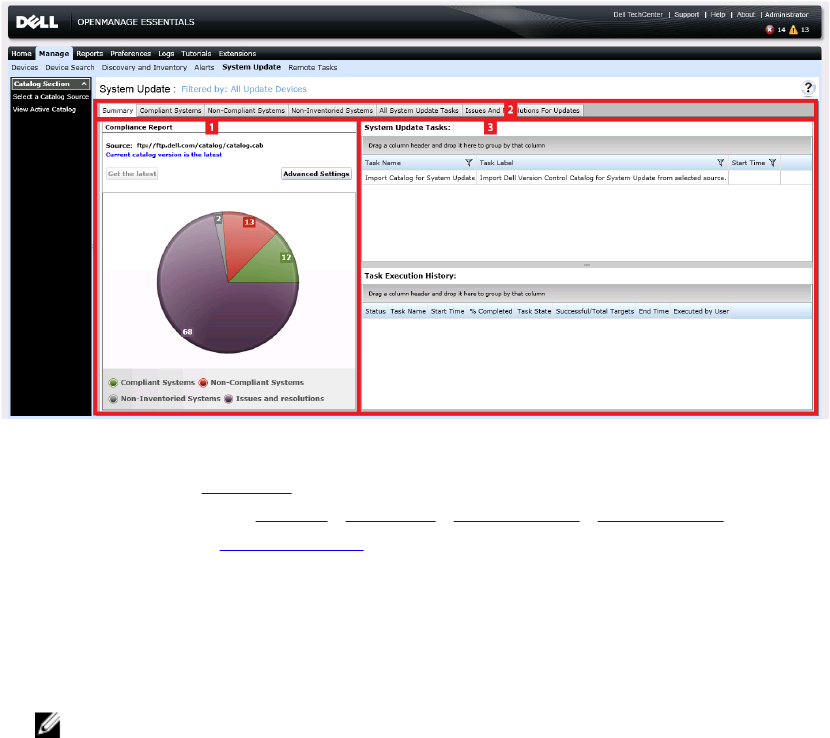Open the Extensions menu
830x738 pixels.
(237, 53)
